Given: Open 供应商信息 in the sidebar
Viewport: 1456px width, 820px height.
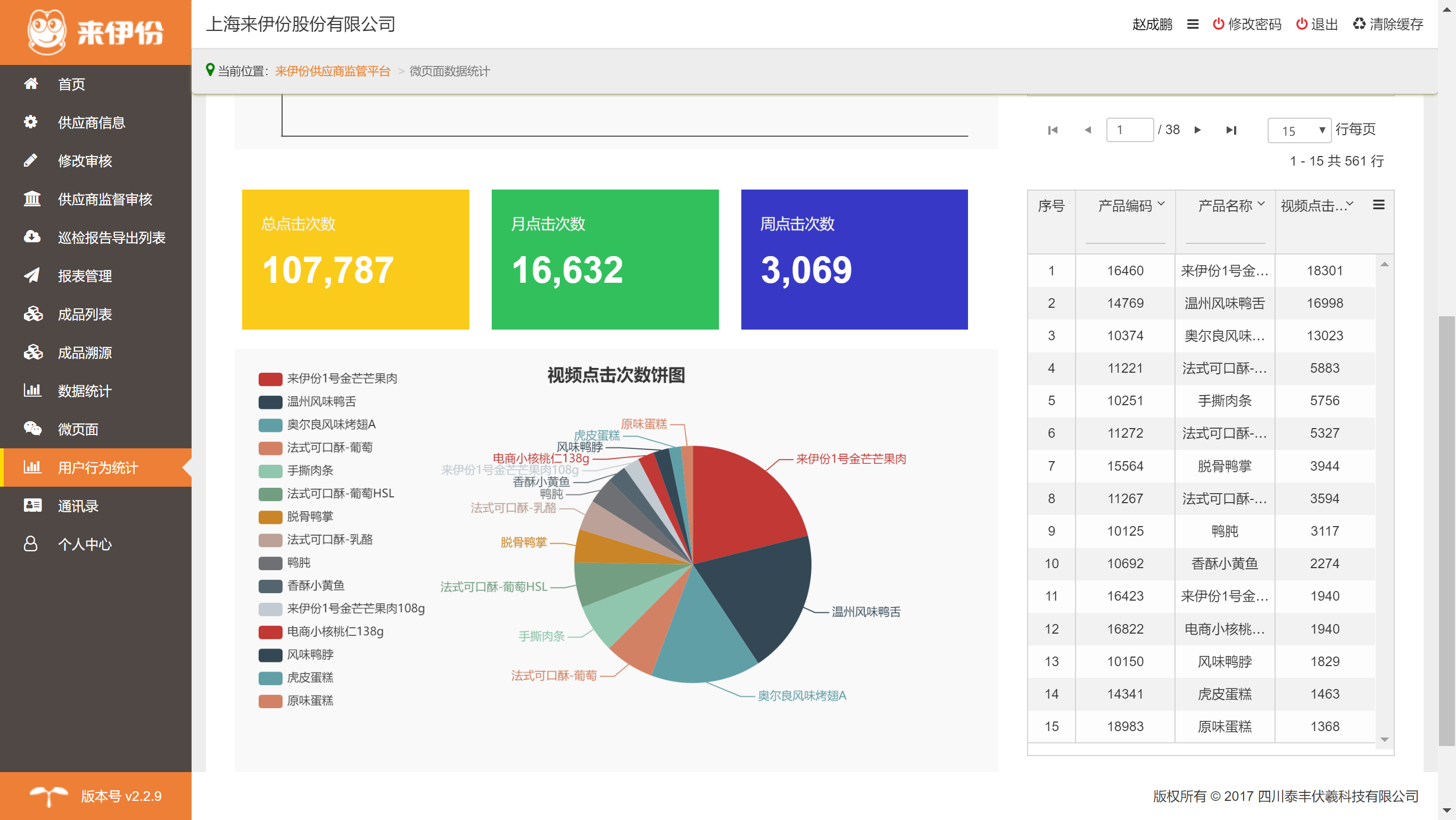Looking at the screenshot, I should coord(91,122).
